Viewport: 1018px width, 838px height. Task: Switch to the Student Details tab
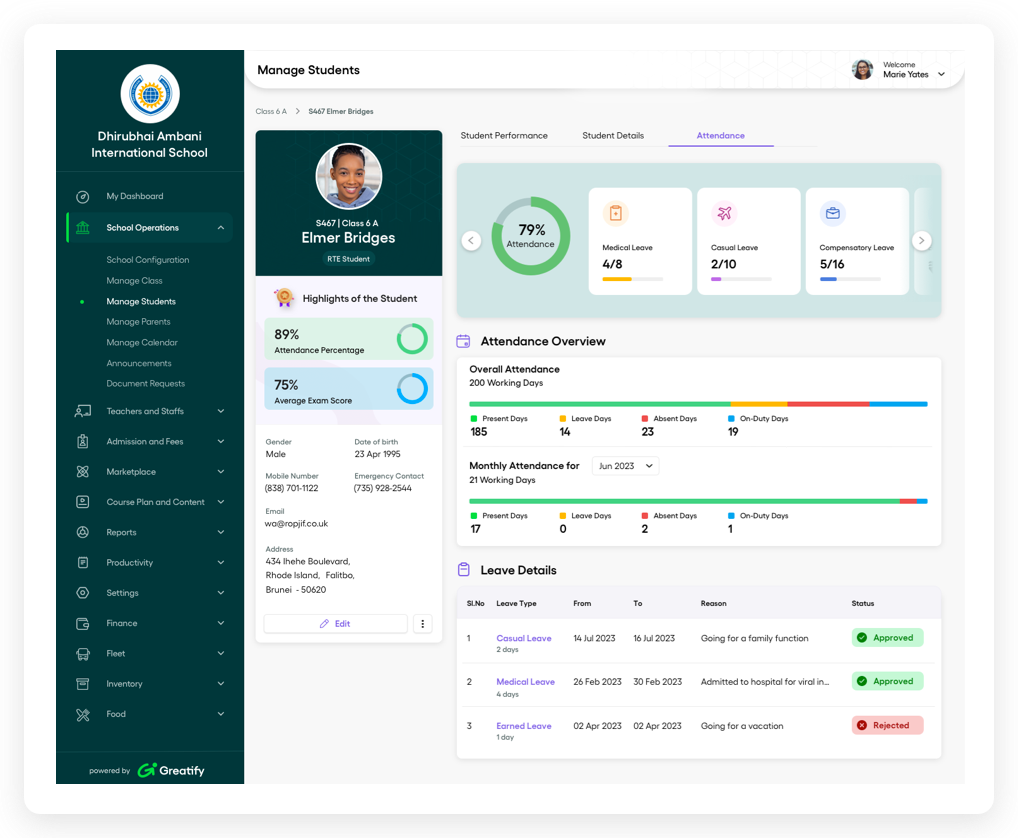click(x=613, y=136)
